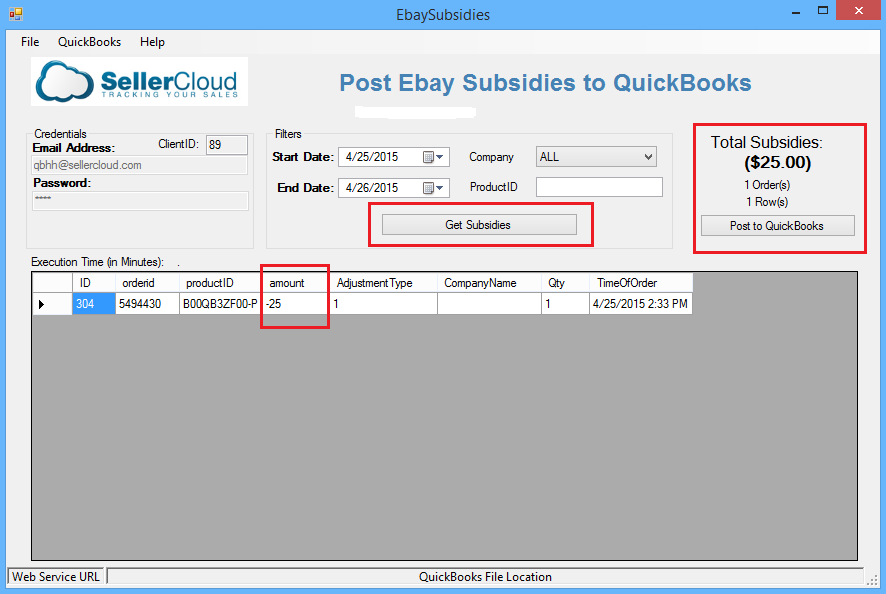Click the QuickBooks File Location status label
Viewport: 886px width, 594px height.
[x=485, y=576]
